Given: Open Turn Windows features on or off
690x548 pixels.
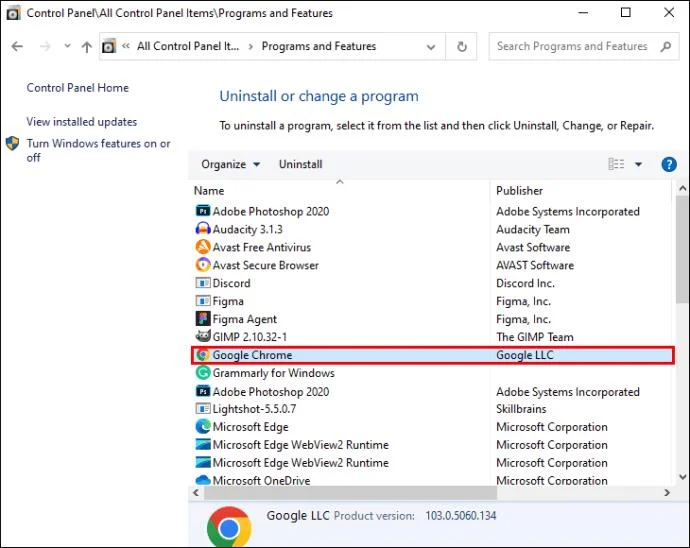Looking at the screenshot, I should [98, 150].
